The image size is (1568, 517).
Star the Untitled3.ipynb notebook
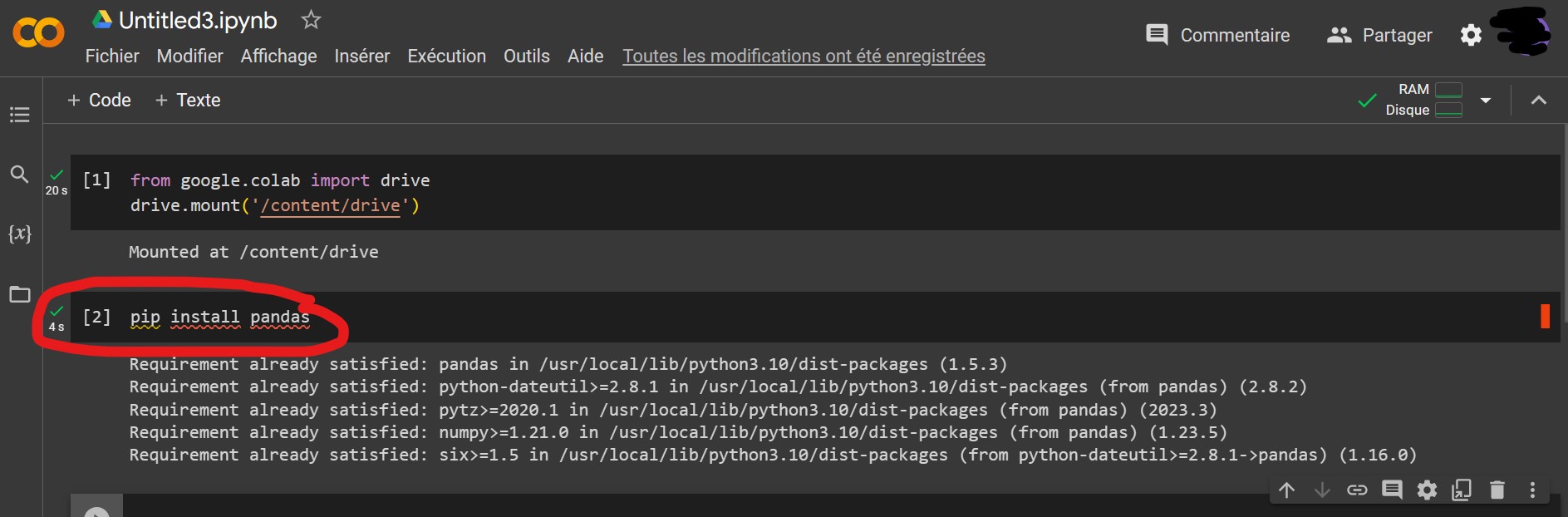(311, 19)
